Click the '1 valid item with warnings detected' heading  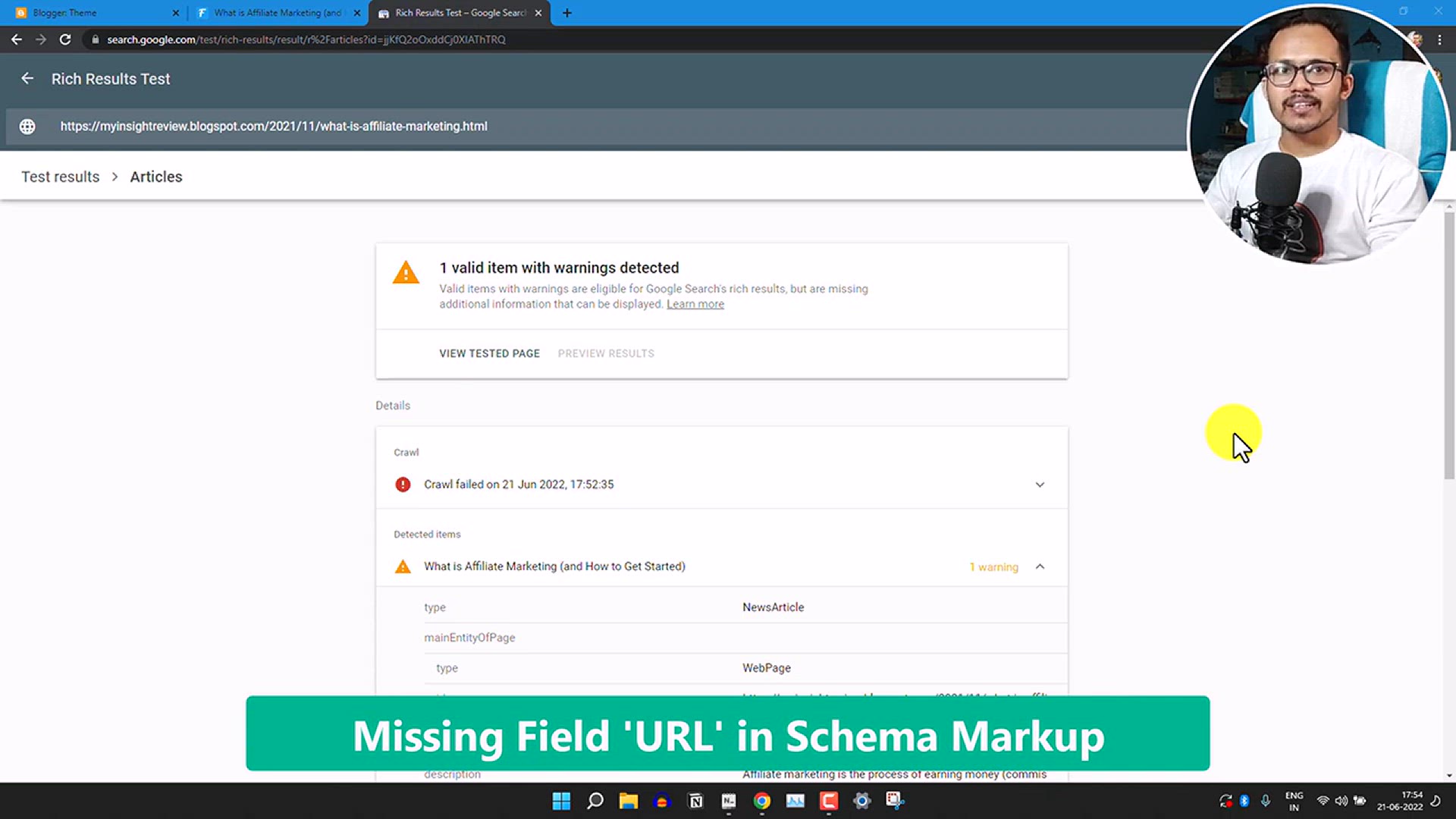[x=560, y=268]
